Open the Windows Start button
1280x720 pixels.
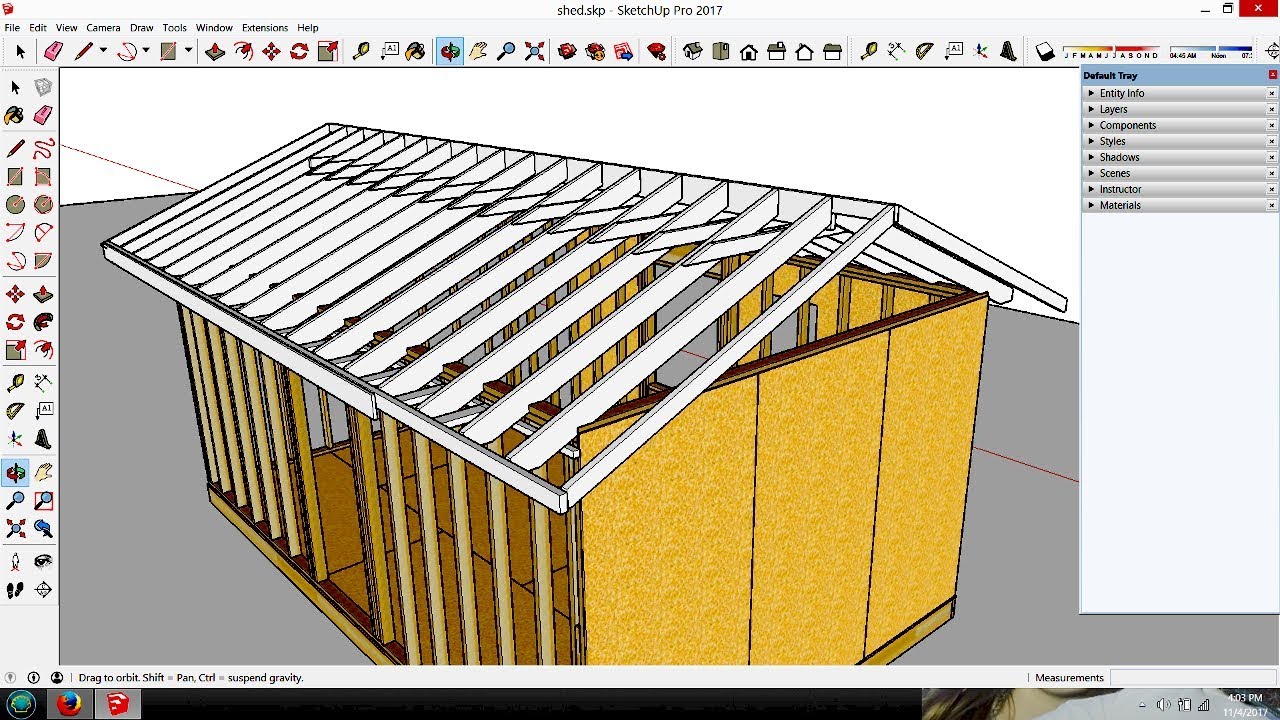pos(21,704)
